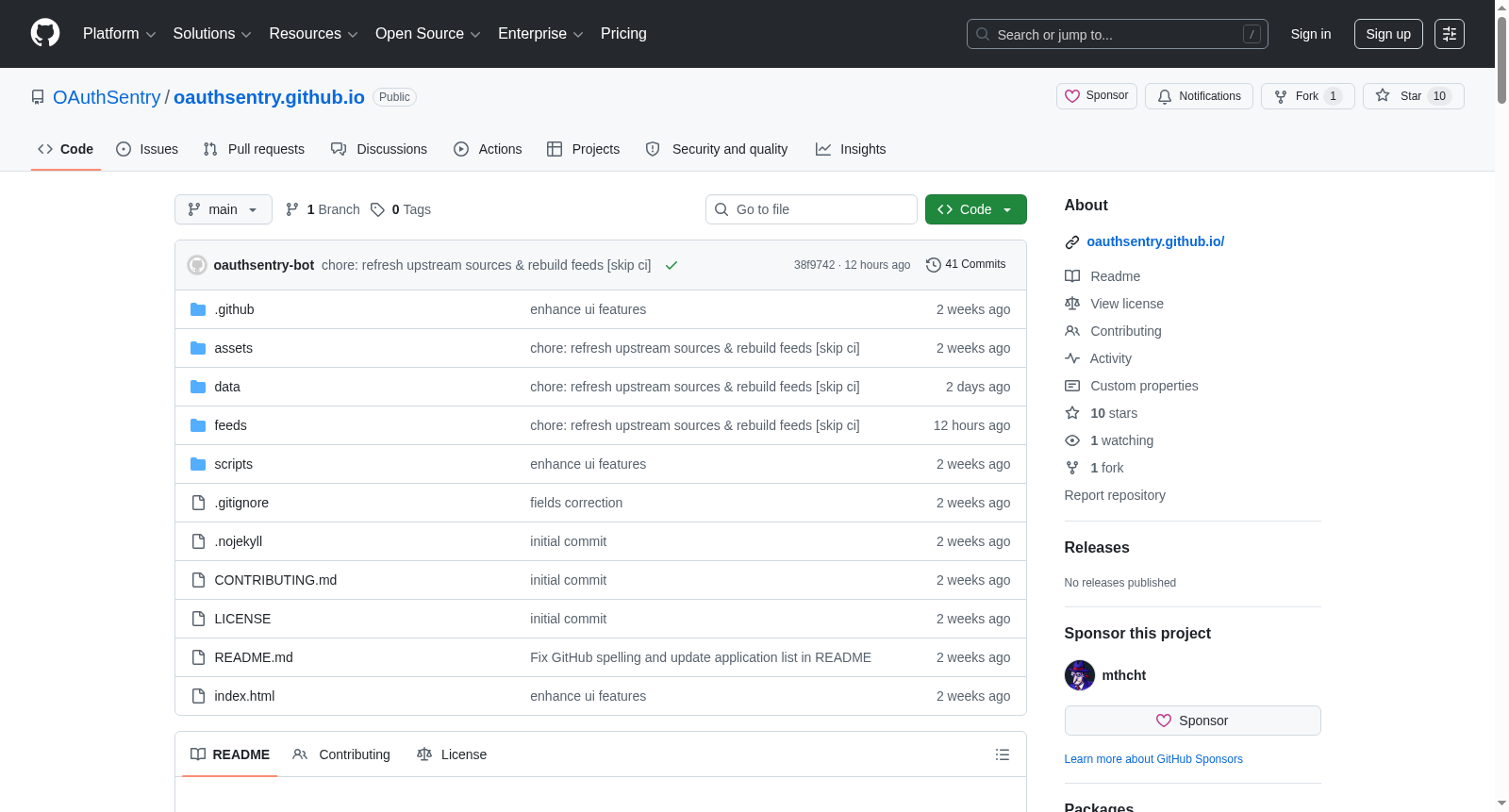Switch to the Issues tab
1509x812 pixels.
click(147, 149)
